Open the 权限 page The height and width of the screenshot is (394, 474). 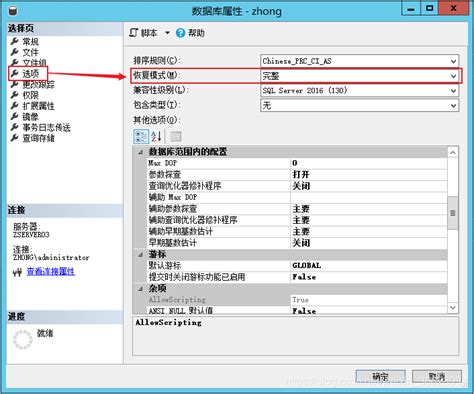pyautogui.click(x=30, y=95)
